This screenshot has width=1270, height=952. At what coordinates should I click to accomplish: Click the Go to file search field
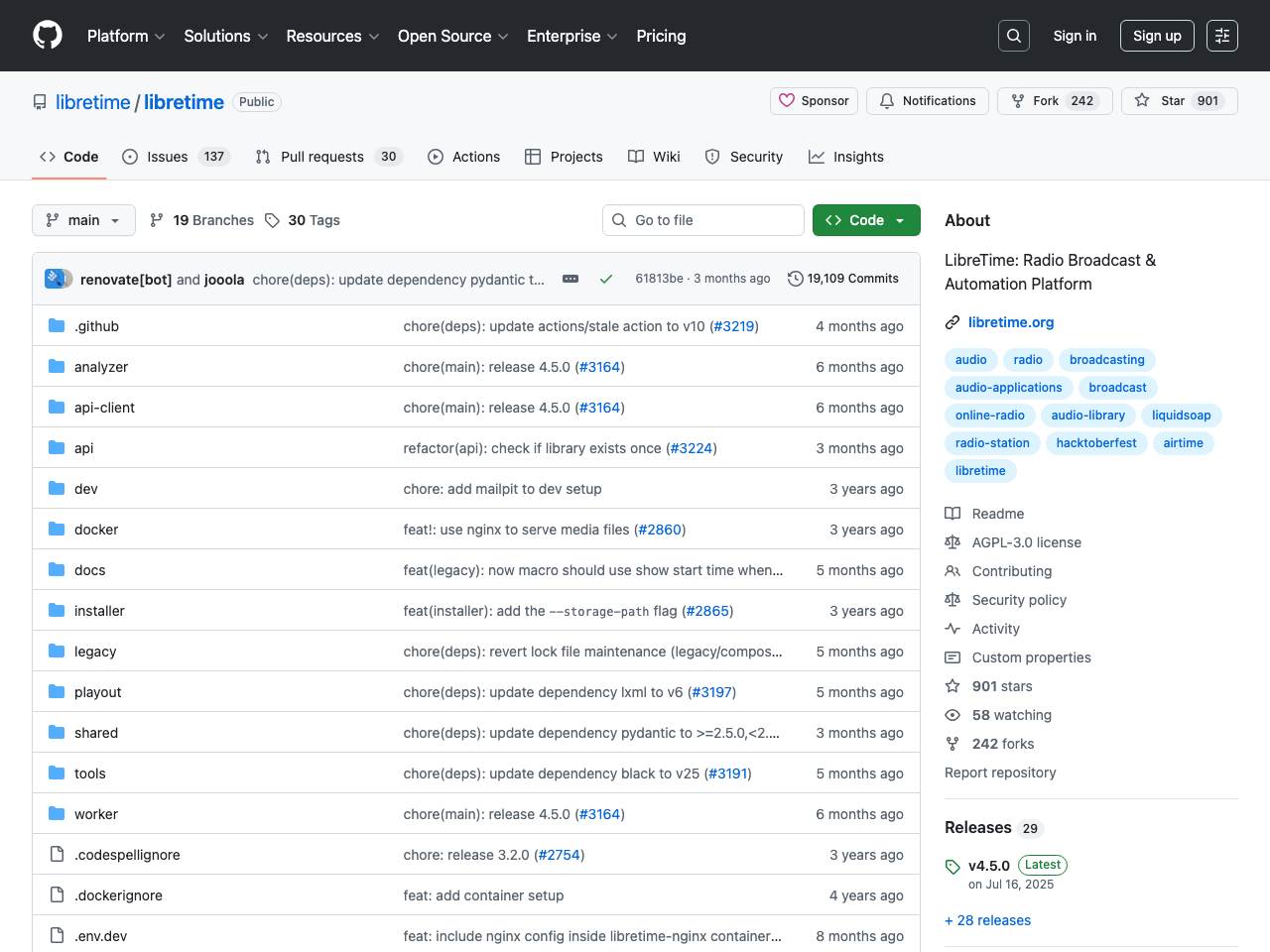pos(703,220)
